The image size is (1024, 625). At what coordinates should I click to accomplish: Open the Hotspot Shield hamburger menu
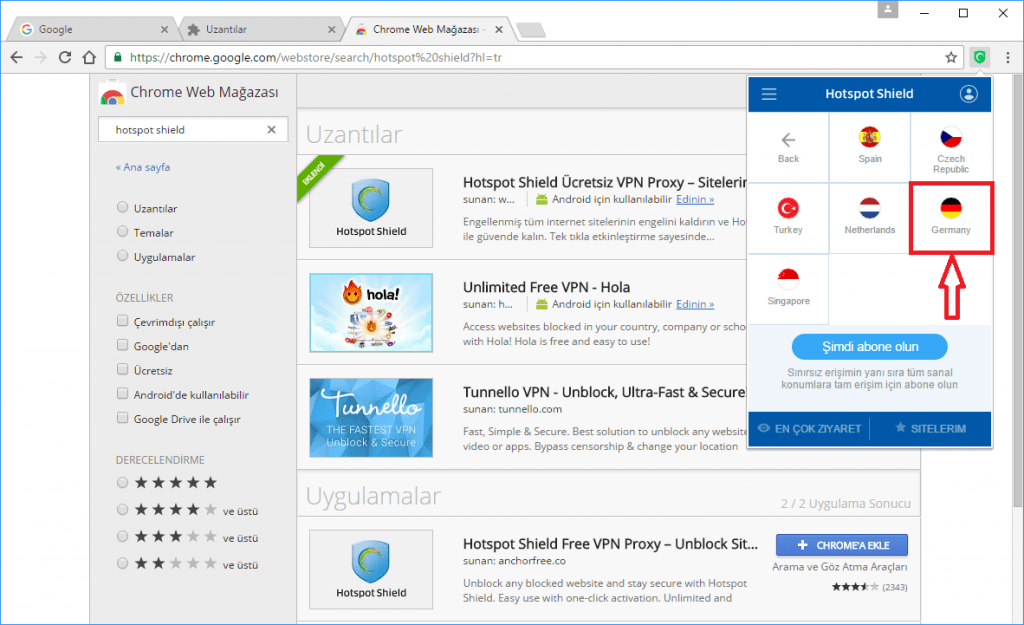(x=768, y=93)
